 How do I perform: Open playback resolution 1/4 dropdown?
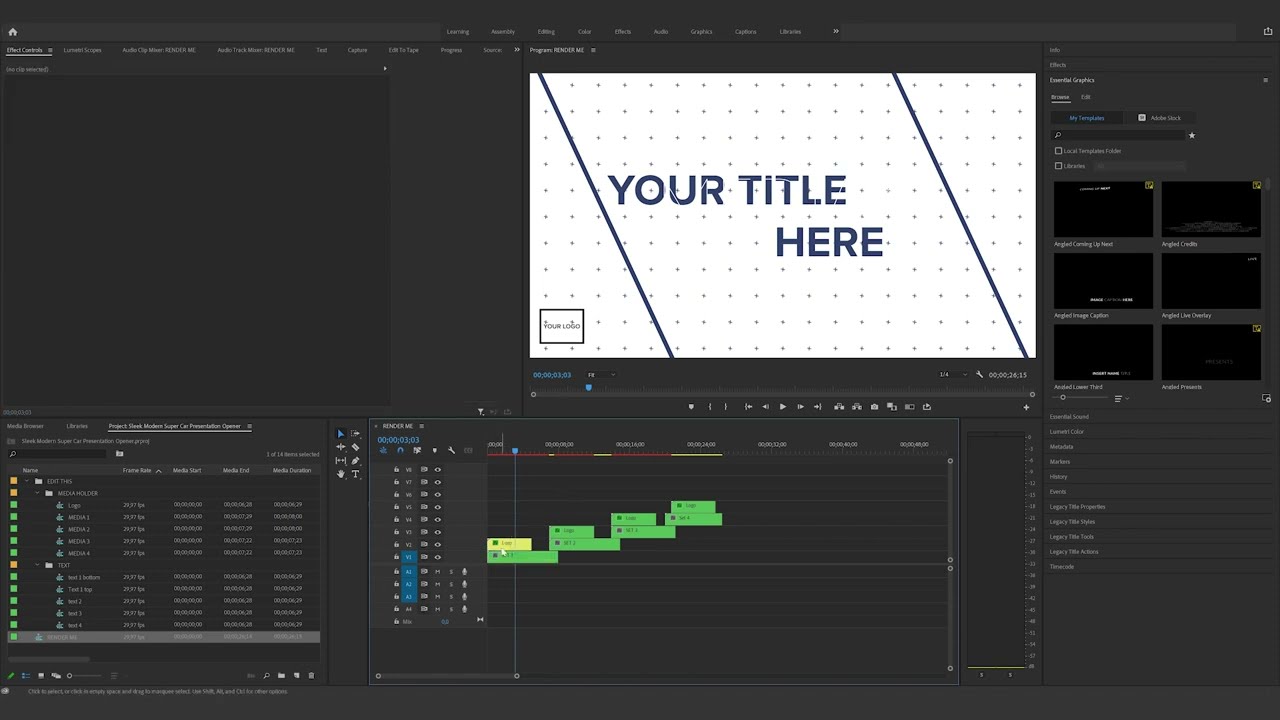953,375
